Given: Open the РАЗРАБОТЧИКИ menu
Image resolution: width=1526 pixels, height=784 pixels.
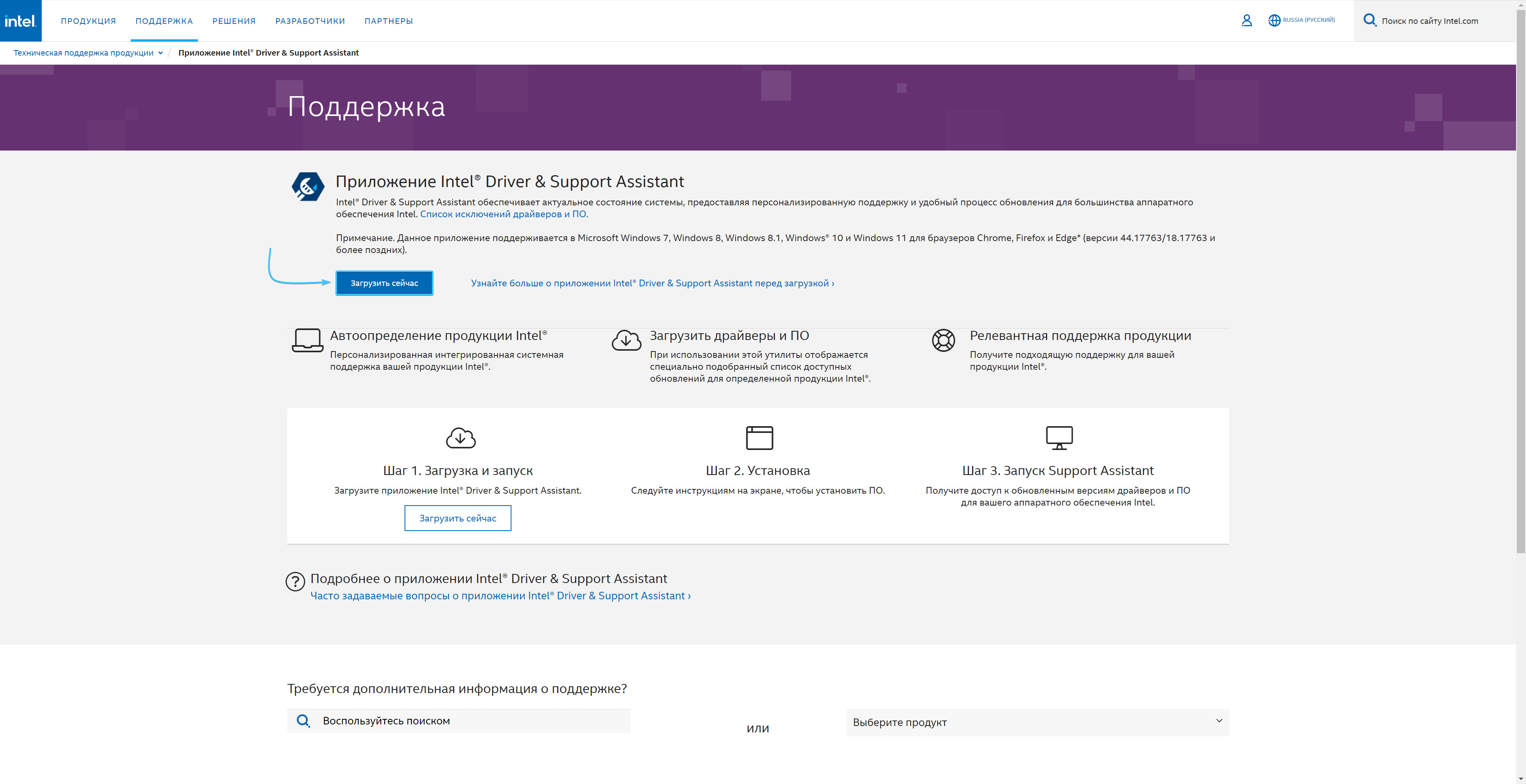Looking at the screenshot, I should coord(310,21).
